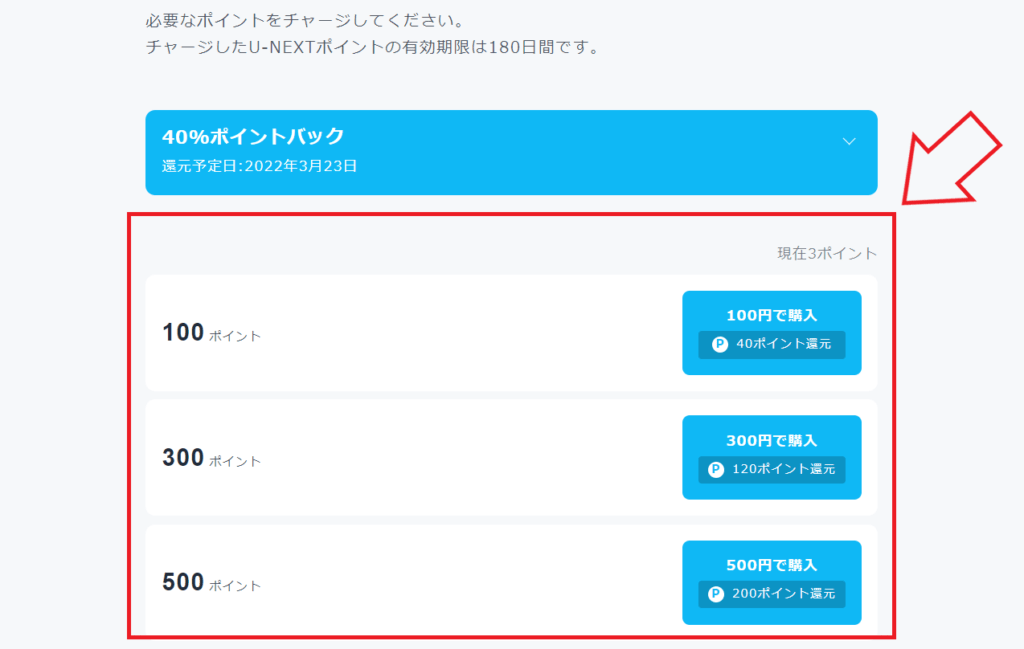The width and height of the screenshot is (1024, 649).
Task: Click the 300円で購入 button
Action: 771,457
